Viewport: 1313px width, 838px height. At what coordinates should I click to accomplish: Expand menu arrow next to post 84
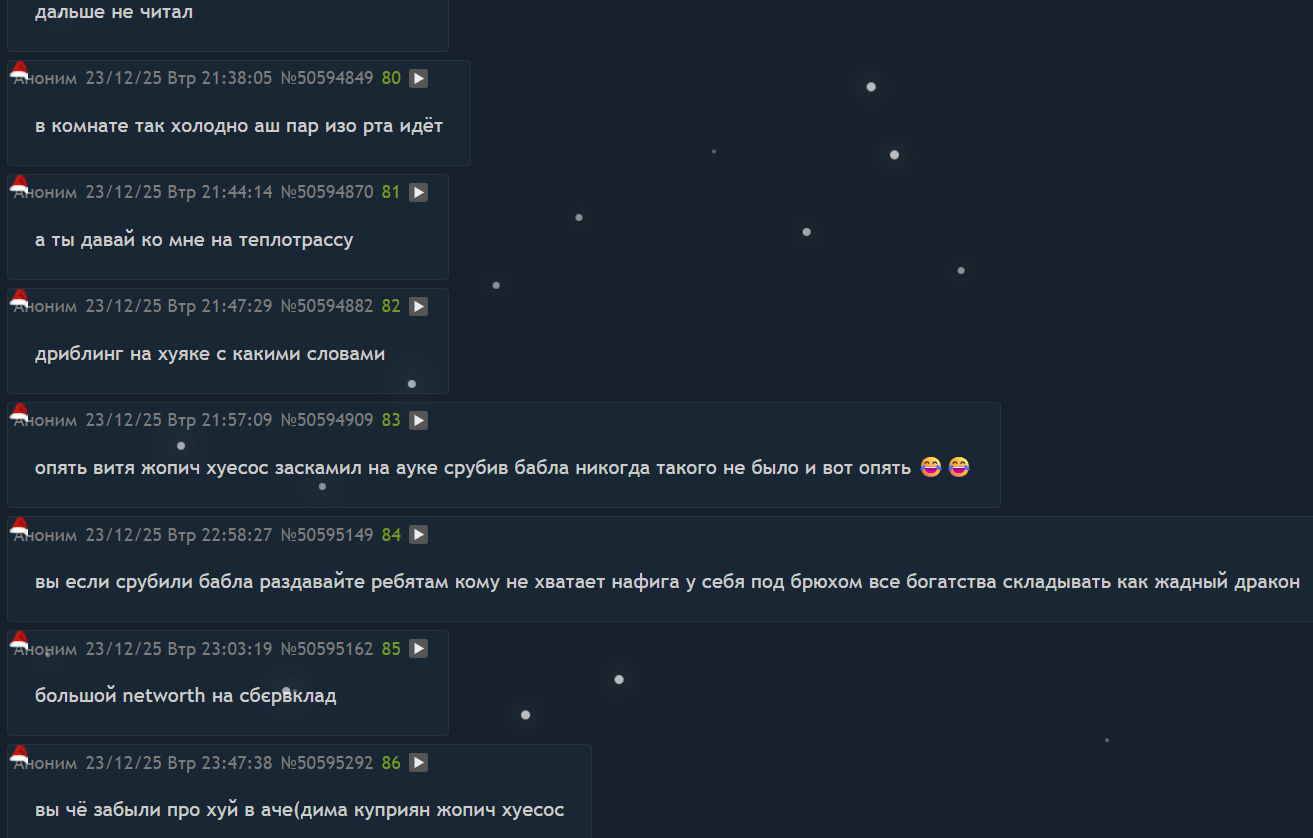click(418, 535)
